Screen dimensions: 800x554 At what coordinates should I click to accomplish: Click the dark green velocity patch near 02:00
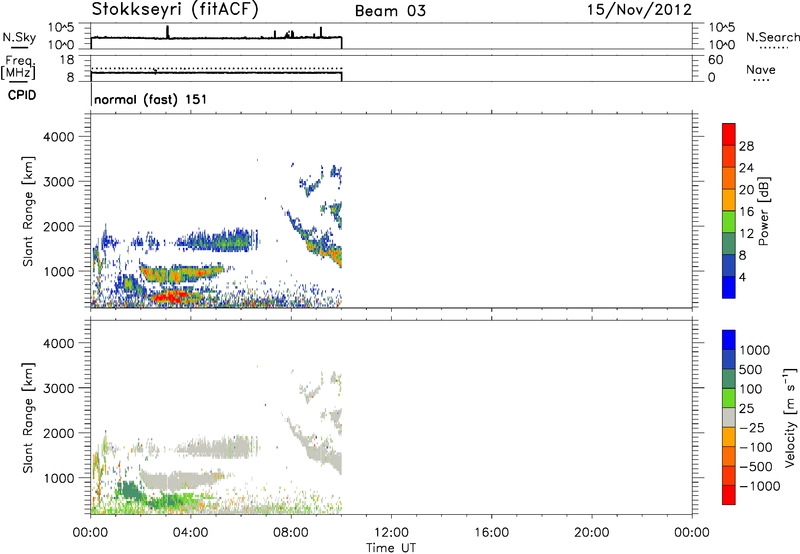(131, 491)
